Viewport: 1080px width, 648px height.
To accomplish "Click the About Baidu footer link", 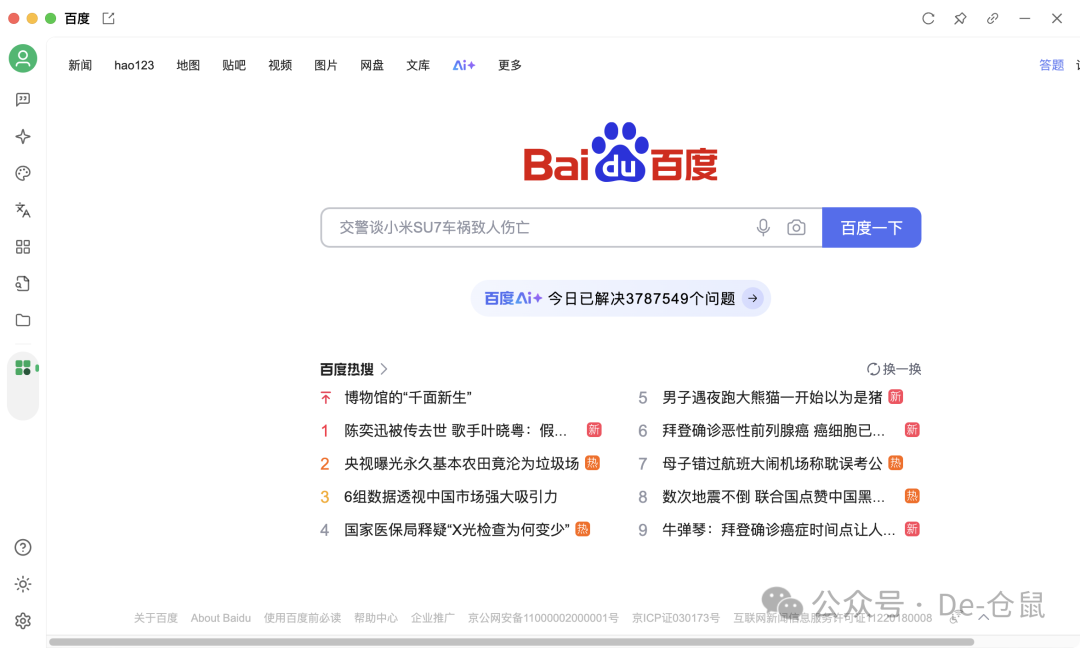I will click(x=220, y=618).
